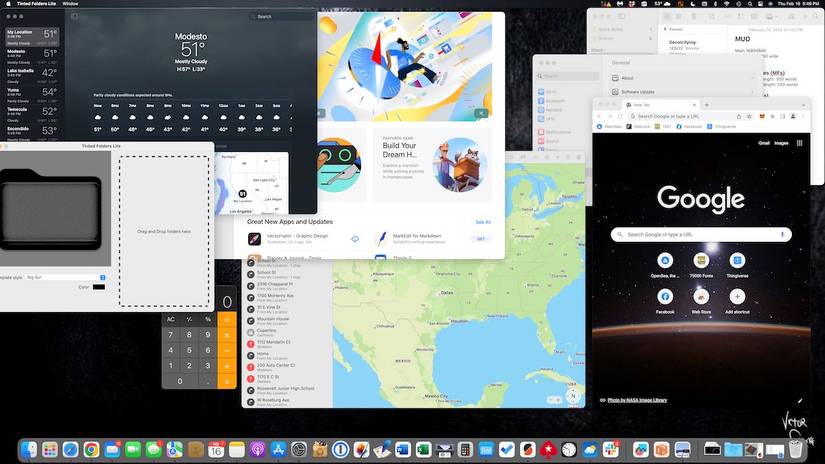Open Google Chrome in the Dock

coord(91,450)
